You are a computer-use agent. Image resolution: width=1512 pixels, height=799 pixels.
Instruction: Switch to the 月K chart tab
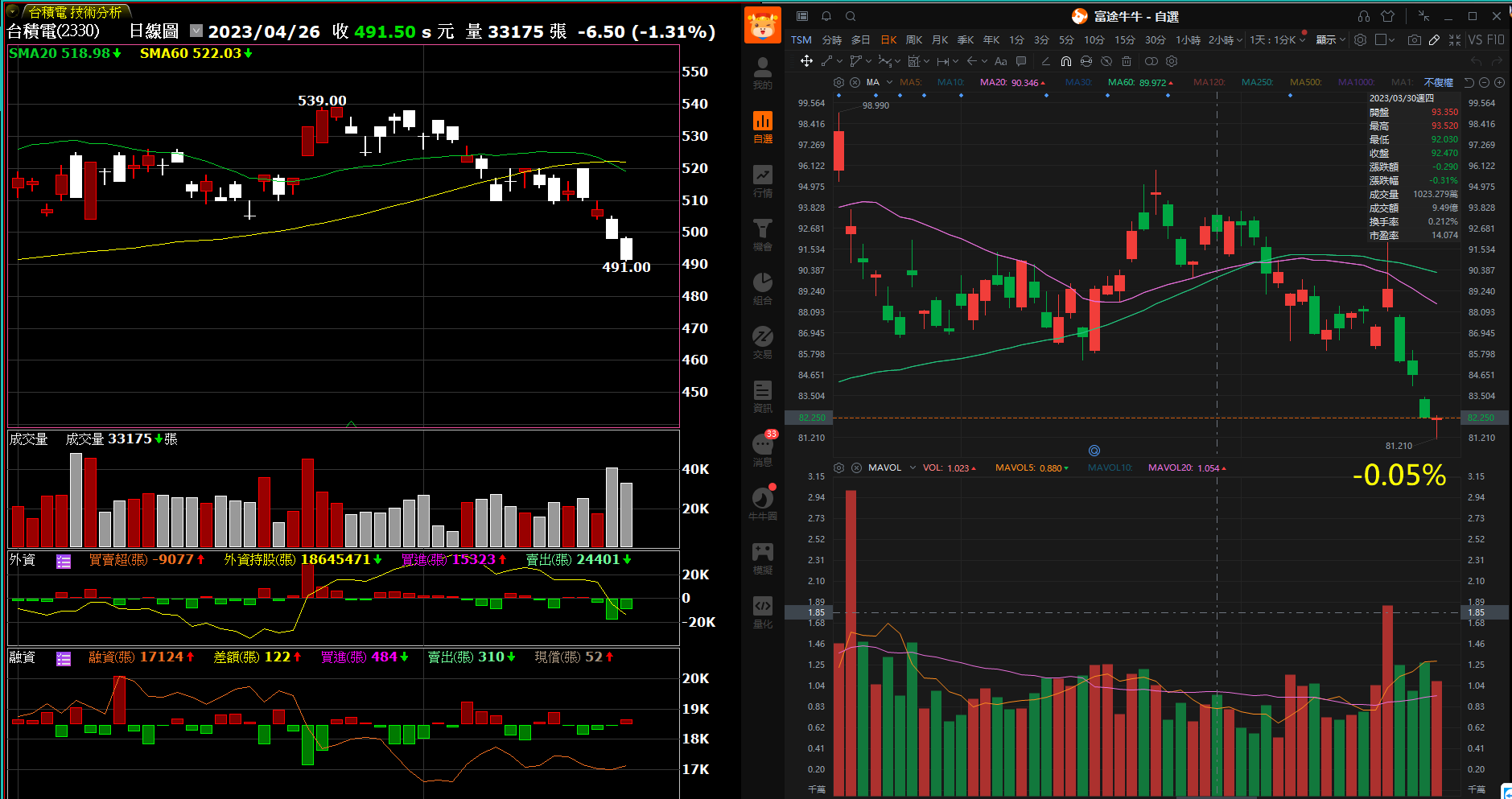point(940,39)
